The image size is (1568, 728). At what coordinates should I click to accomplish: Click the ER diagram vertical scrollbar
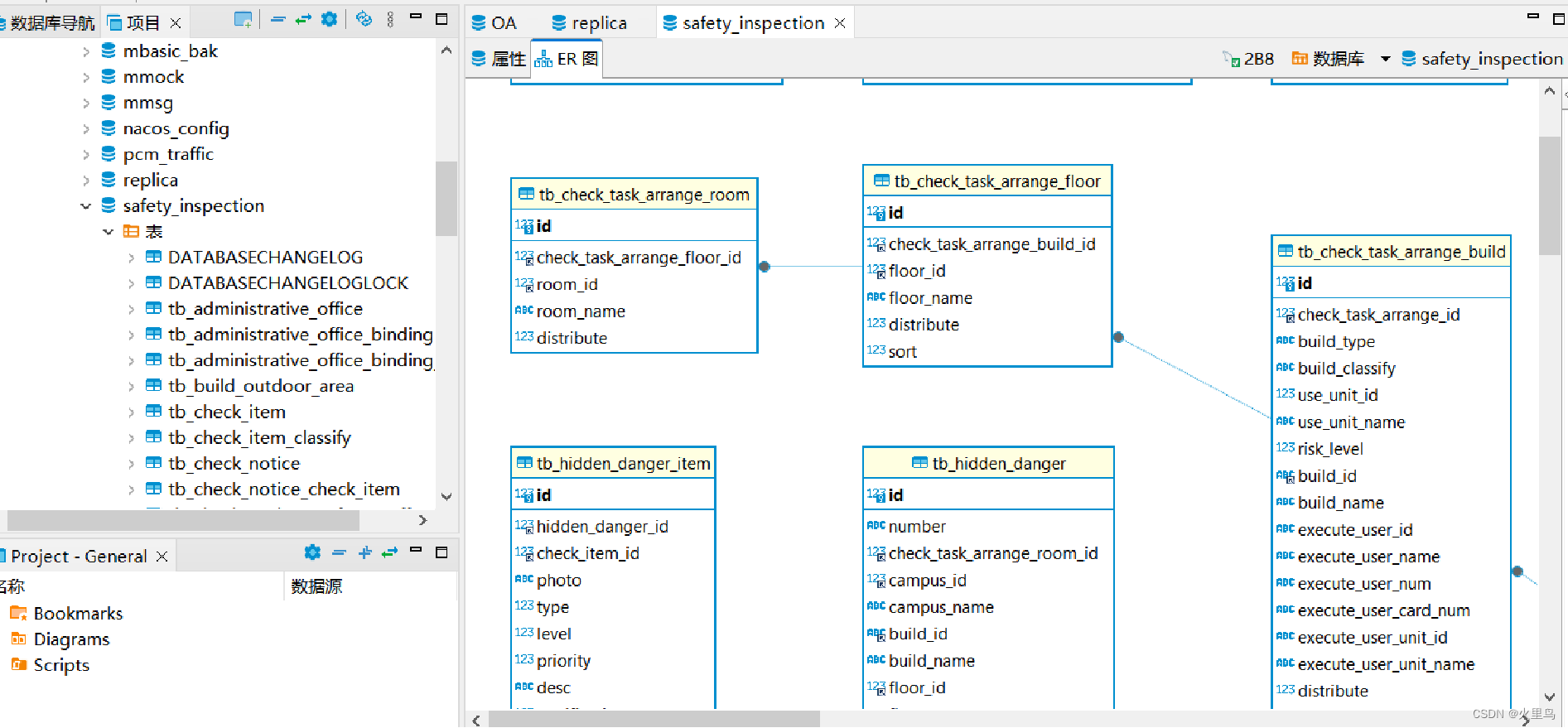click(x=1549, y=195)
